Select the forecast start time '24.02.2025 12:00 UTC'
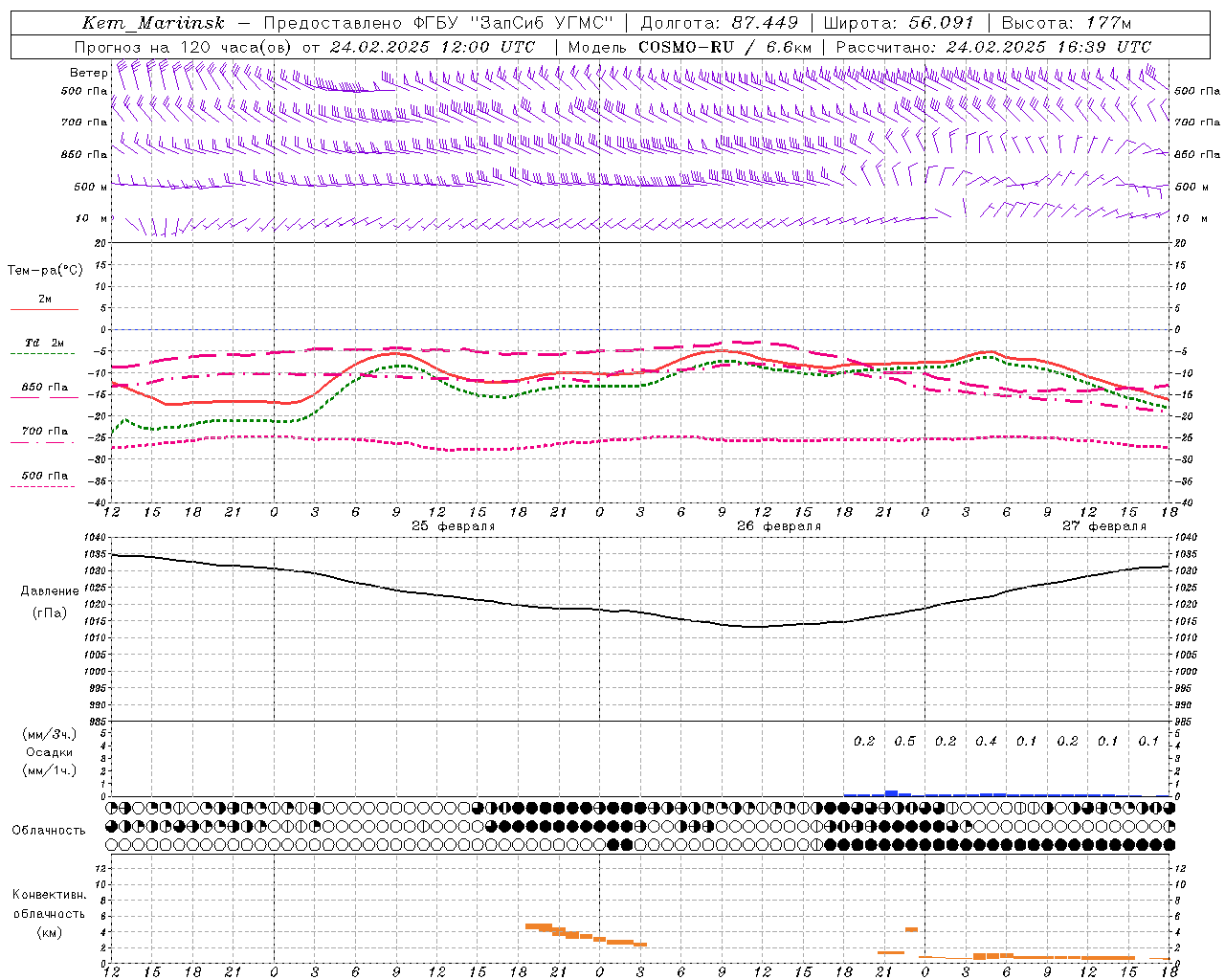The height and width of the screenshot is (980, 1225). coord(432,47)
